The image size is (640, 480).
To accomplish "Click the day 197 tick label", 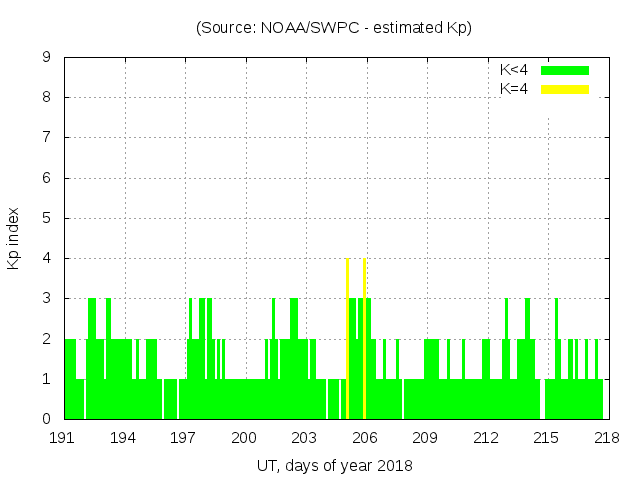I will [x=184, y=438].
